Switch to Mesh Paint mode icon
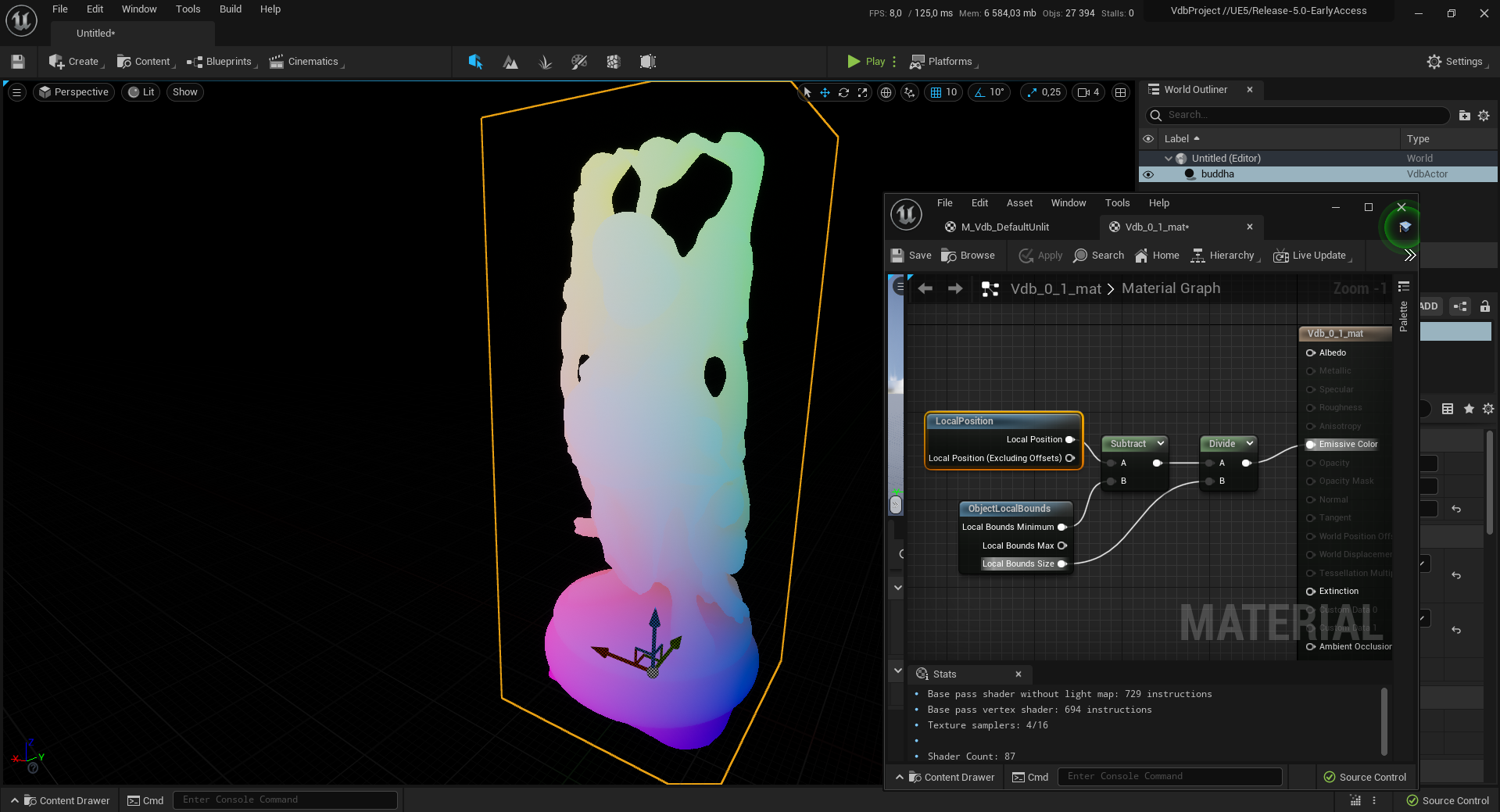 click(x=579, y=62)
